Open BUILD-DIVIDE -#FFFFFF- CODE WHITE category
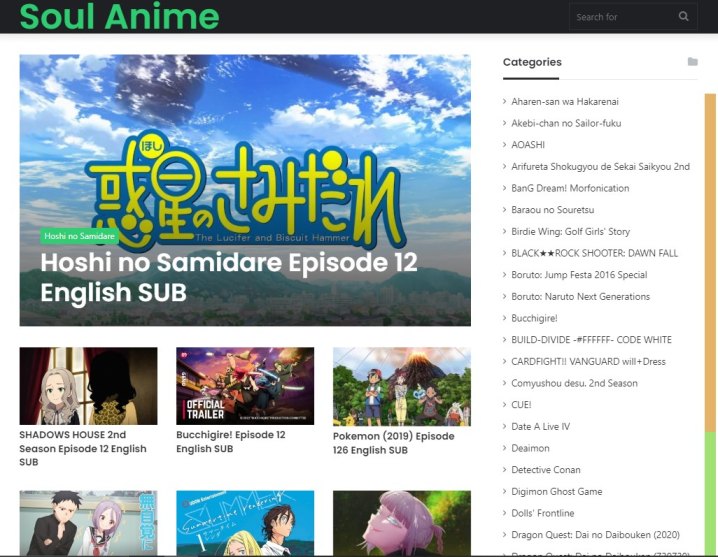This screenshot has width=718, height=557. tap(591, 340)
